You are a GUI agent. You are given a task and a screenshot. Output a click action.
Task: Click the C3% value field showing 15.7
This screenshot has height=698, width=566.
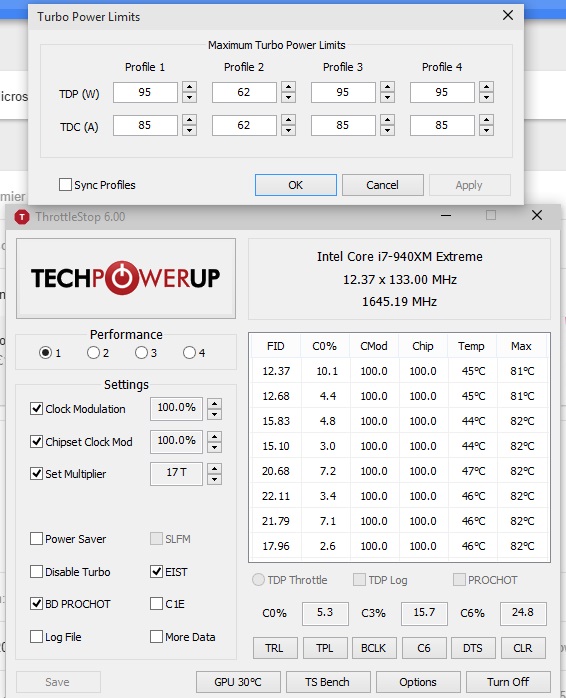click(x=424, y=613)
